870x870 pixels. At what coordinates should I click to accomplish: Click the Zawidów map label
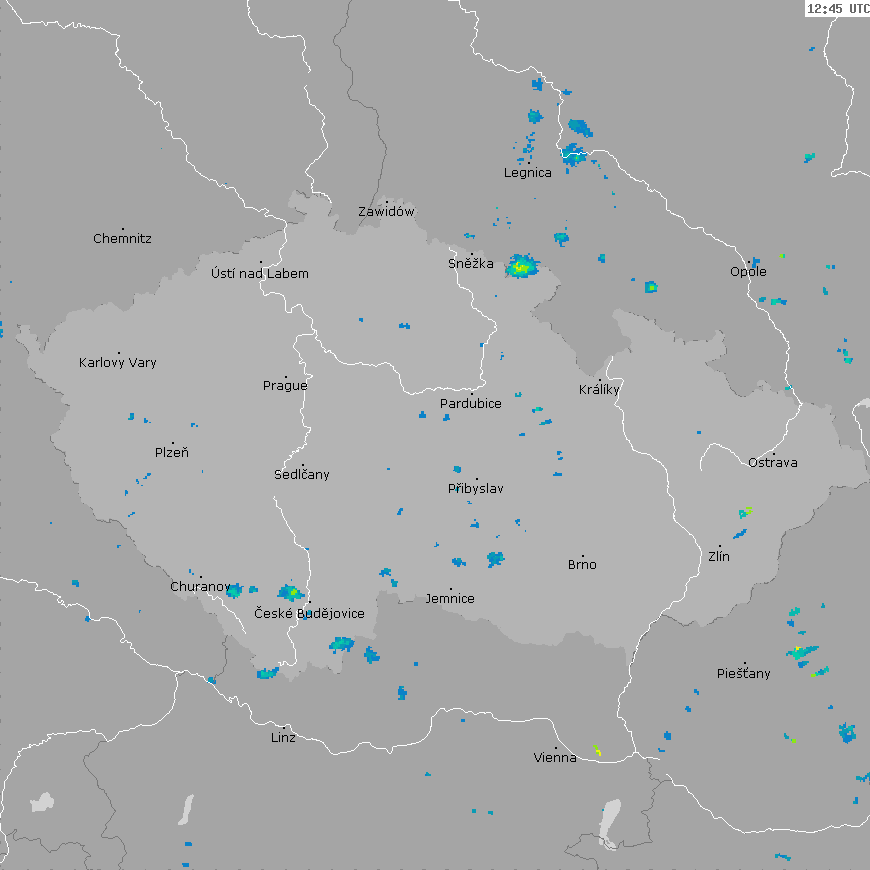point(386,212)
